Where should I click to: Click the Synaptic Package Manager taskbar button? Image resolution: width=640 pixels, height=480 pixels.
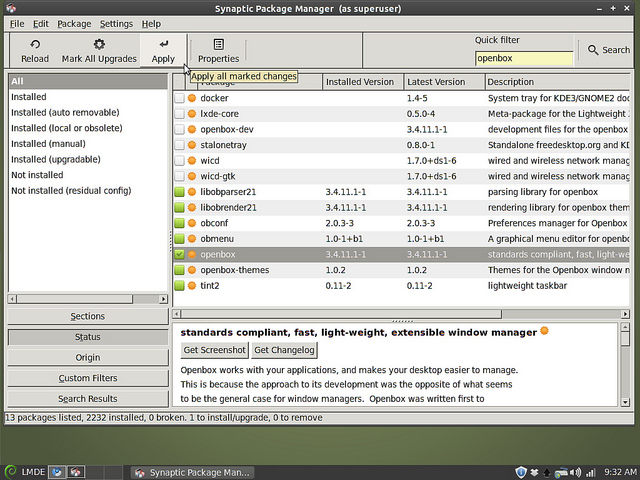coord(192,472)
